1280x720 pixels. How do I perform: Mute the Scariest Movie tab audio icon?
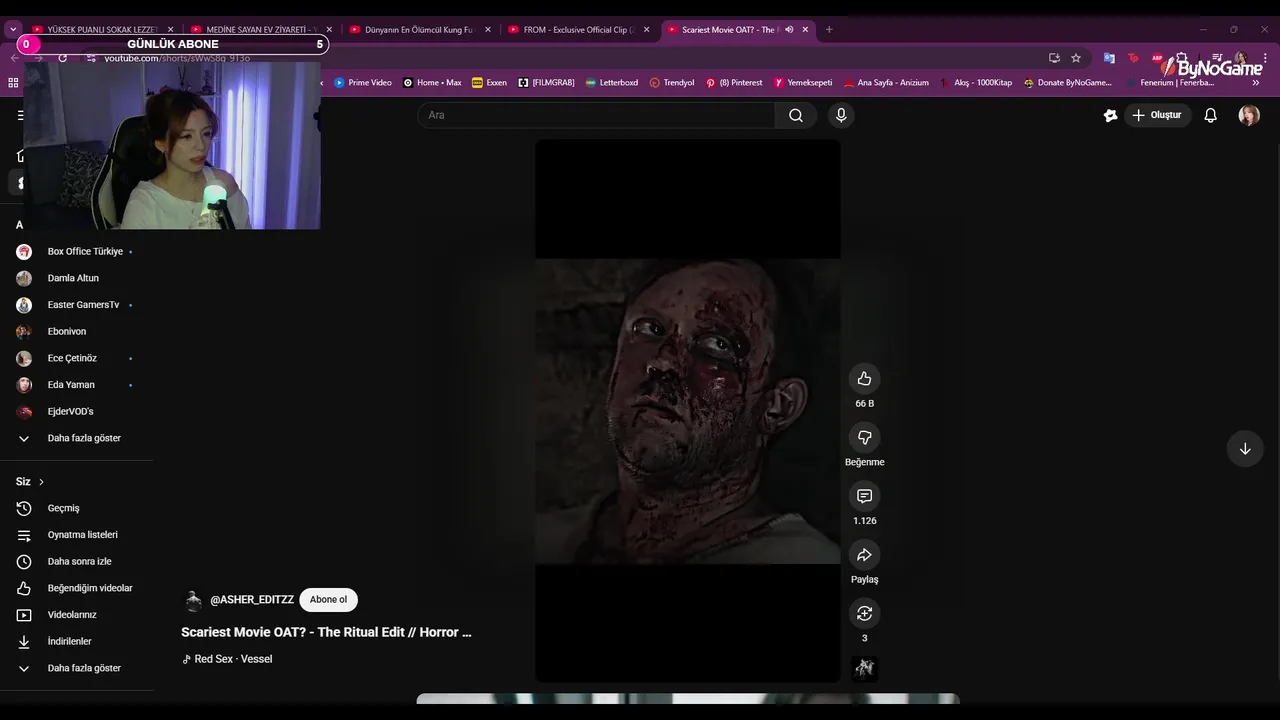point(789,30)
